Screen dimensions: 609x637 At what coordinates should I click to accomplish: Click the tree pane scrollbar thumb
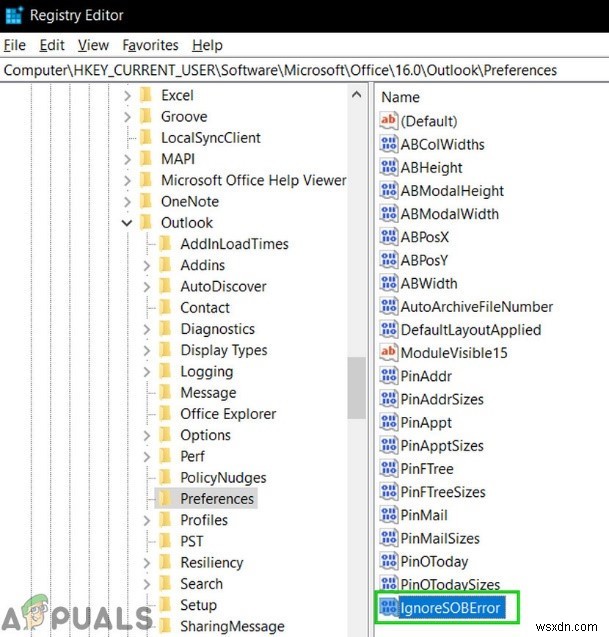[356, 388]
